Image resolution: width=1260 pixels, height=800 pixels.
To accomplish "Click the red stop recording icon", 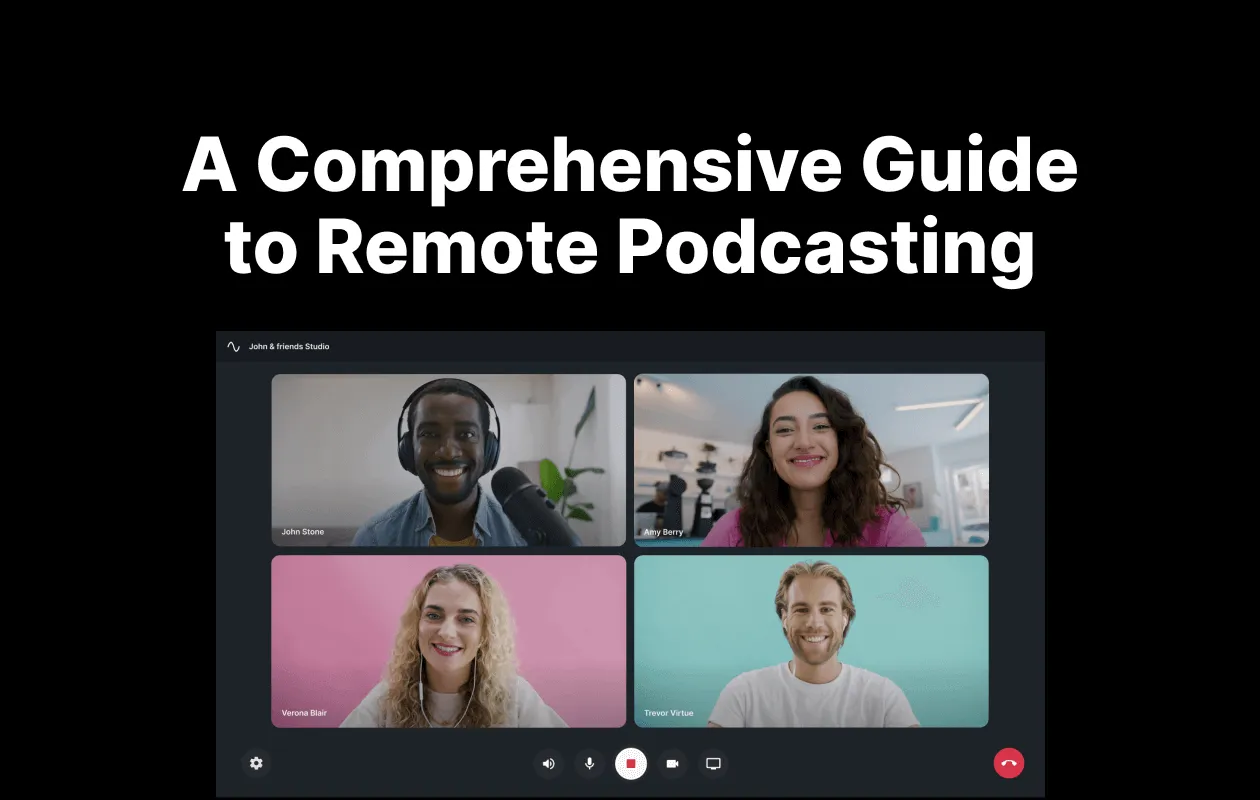I will coord(630,763).
